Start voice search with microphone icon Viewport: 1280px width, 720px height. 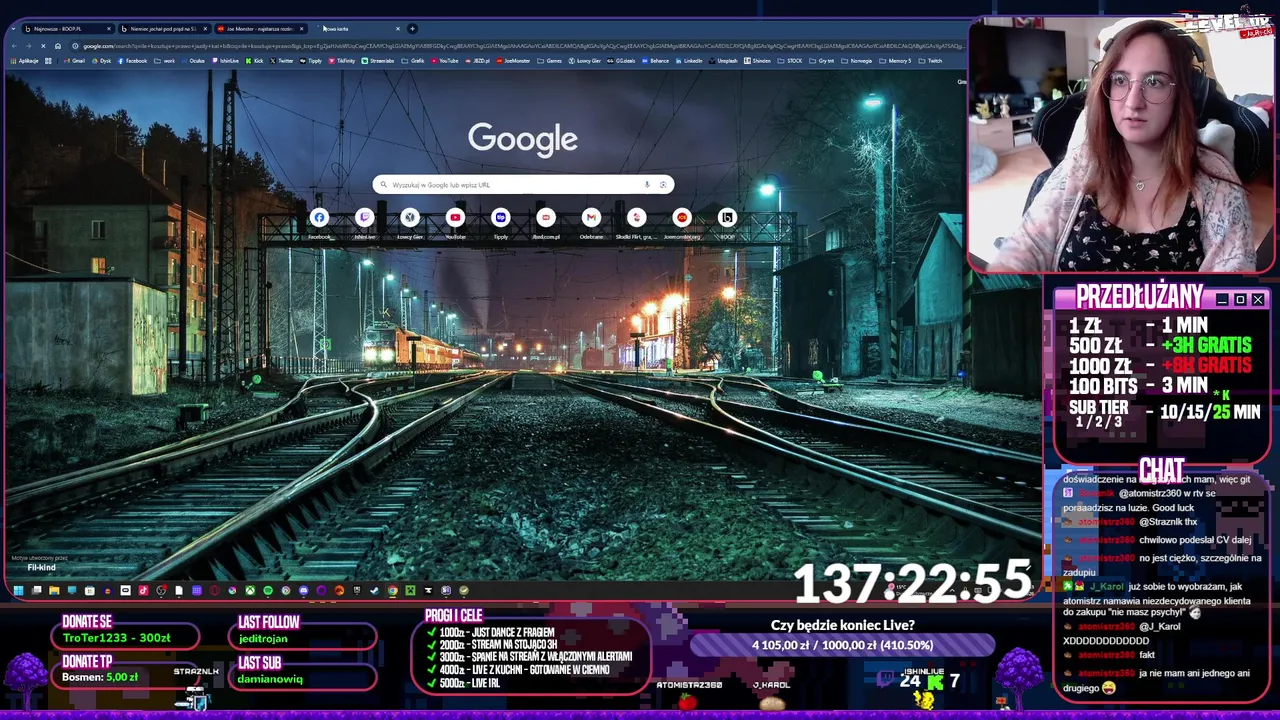click(x=647, y=184)
